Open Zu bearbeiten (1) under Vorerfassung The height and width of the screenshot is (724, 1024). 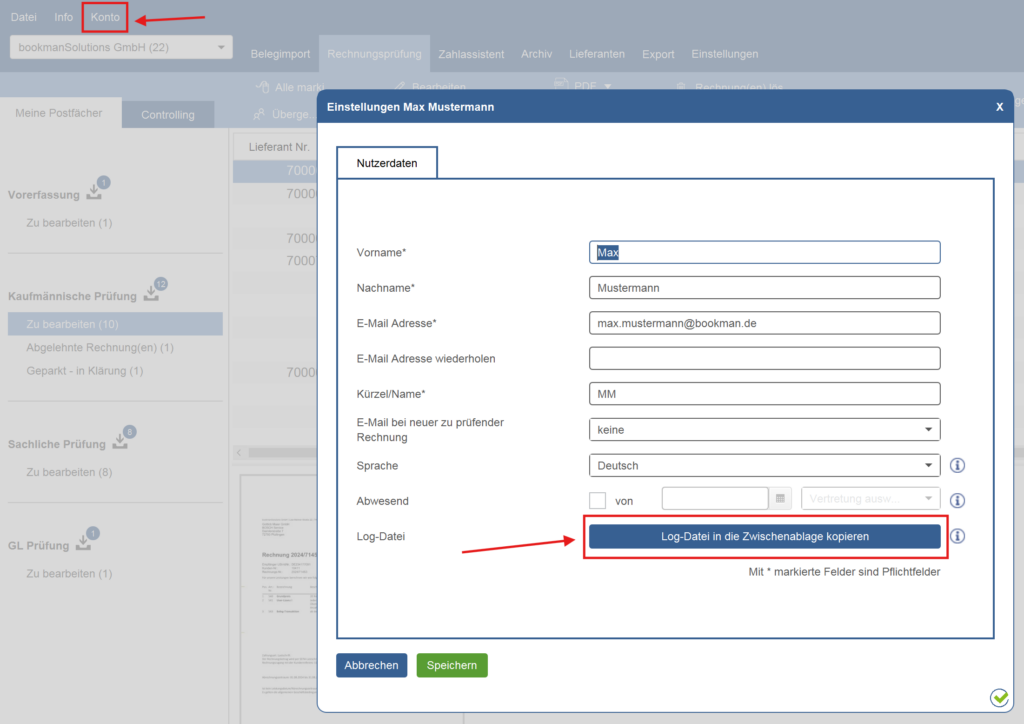[69, 223]
